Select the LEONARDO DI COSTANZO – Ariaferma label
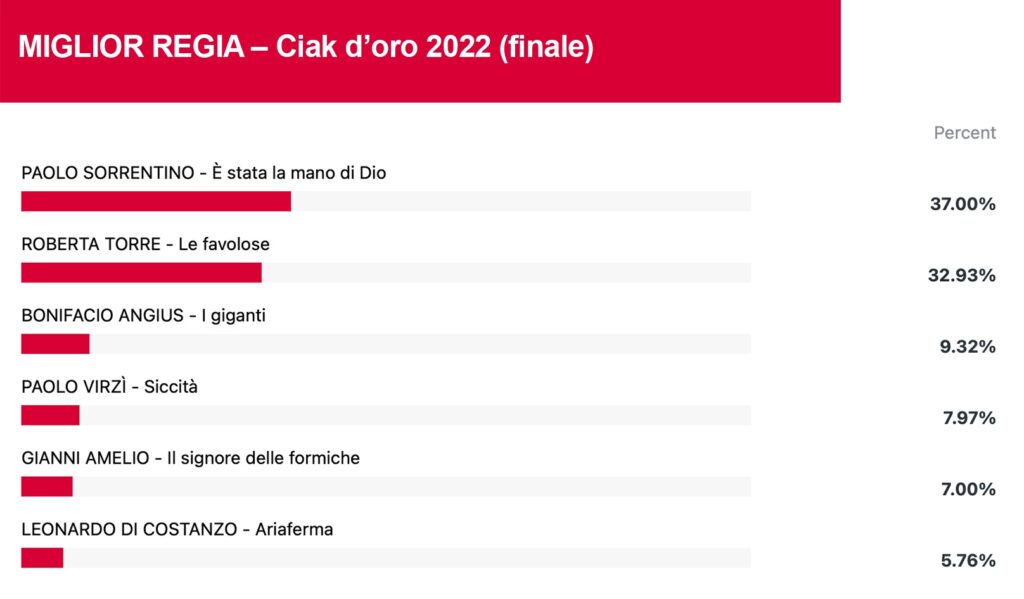Image resolution: width=1024 pixels, height=599 pixels. (x=177, y=529)
